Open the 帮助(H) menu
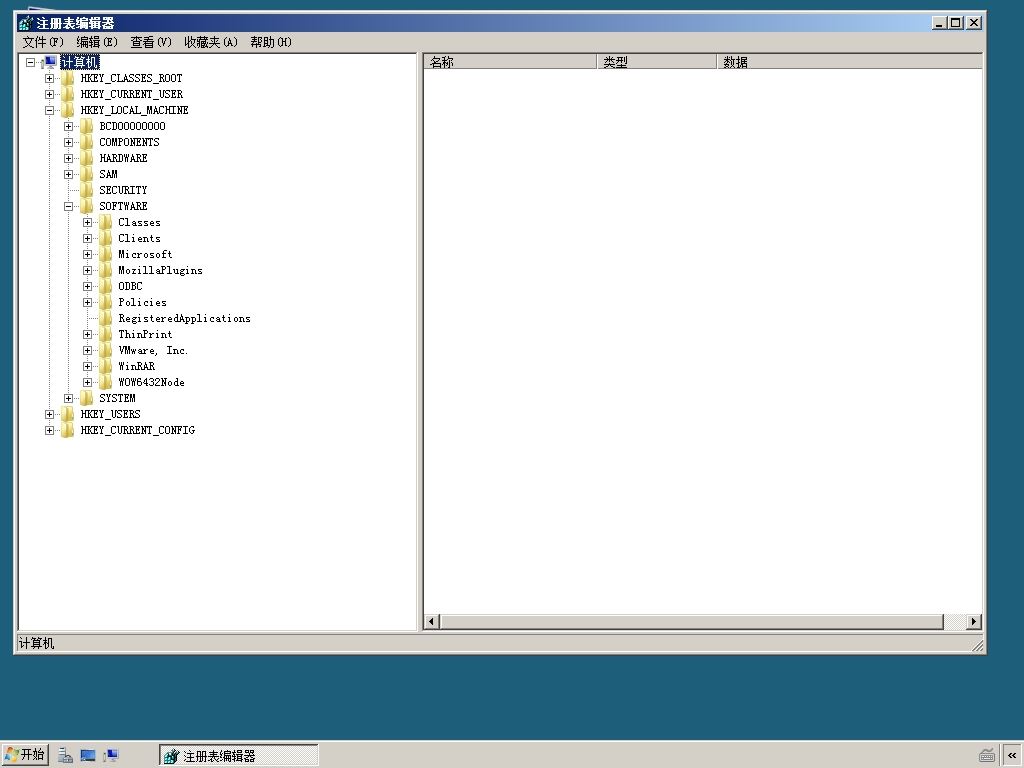The image size is (1024, 768). pos(270,42)
